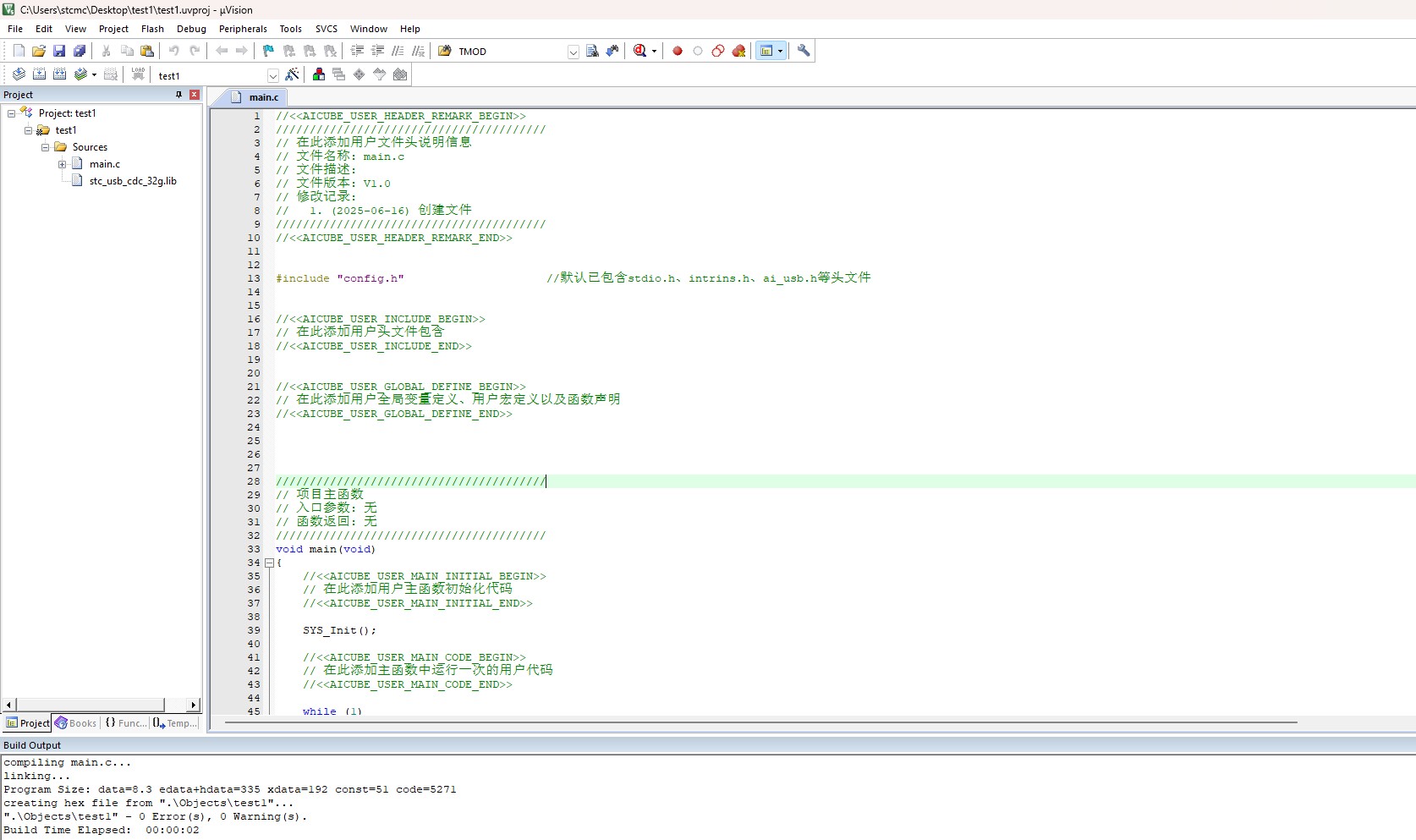Open Configuration with the wrench icon
1416x840 pixels.
tap(804, 51)
